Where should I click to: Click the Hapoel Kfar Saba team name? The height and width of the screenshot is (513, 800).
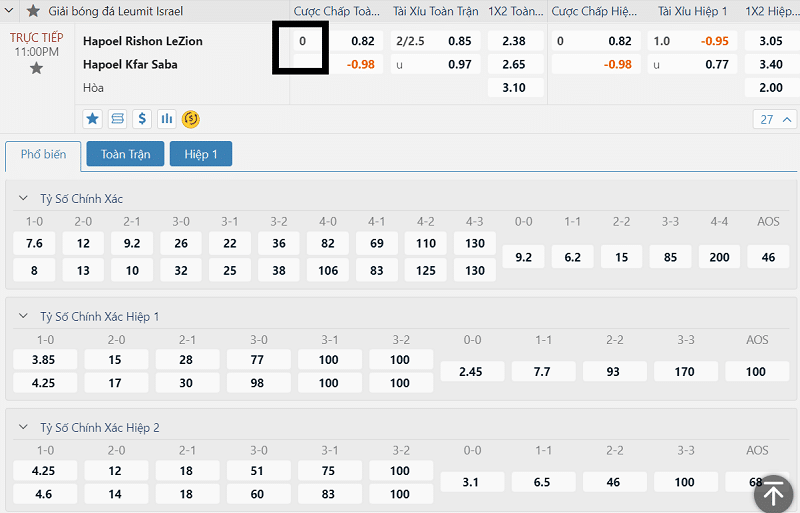tap(130, 64)
